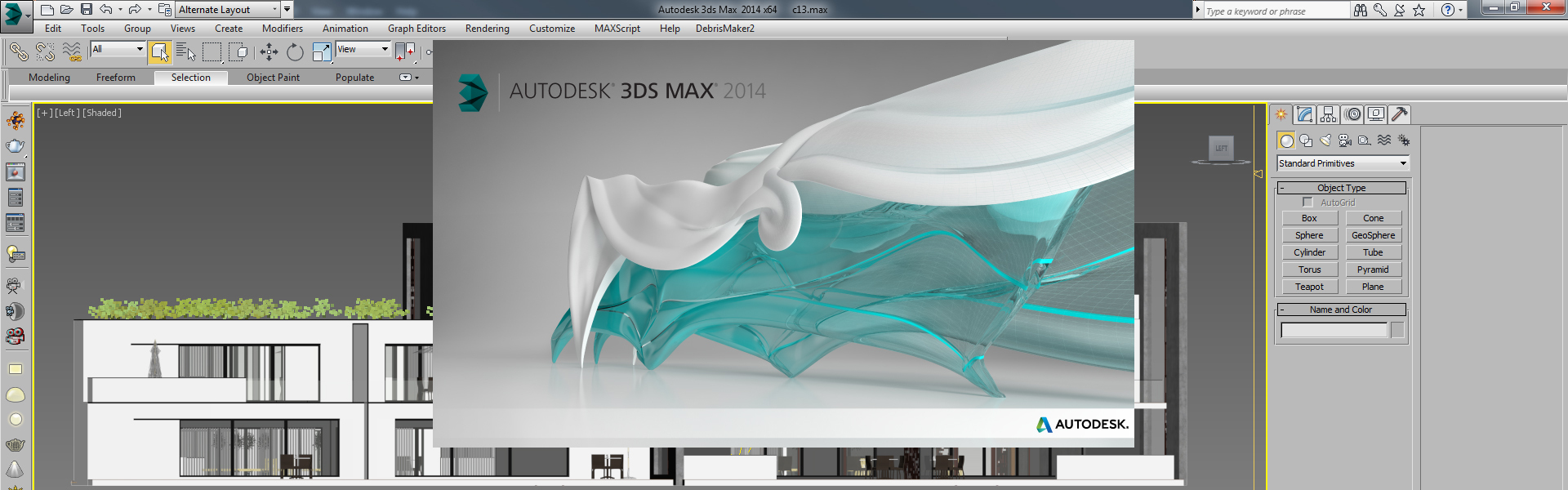This screenshot has width=1568, height=490.
Task: Select the Geometry category button
Action: pos(1286,140)
